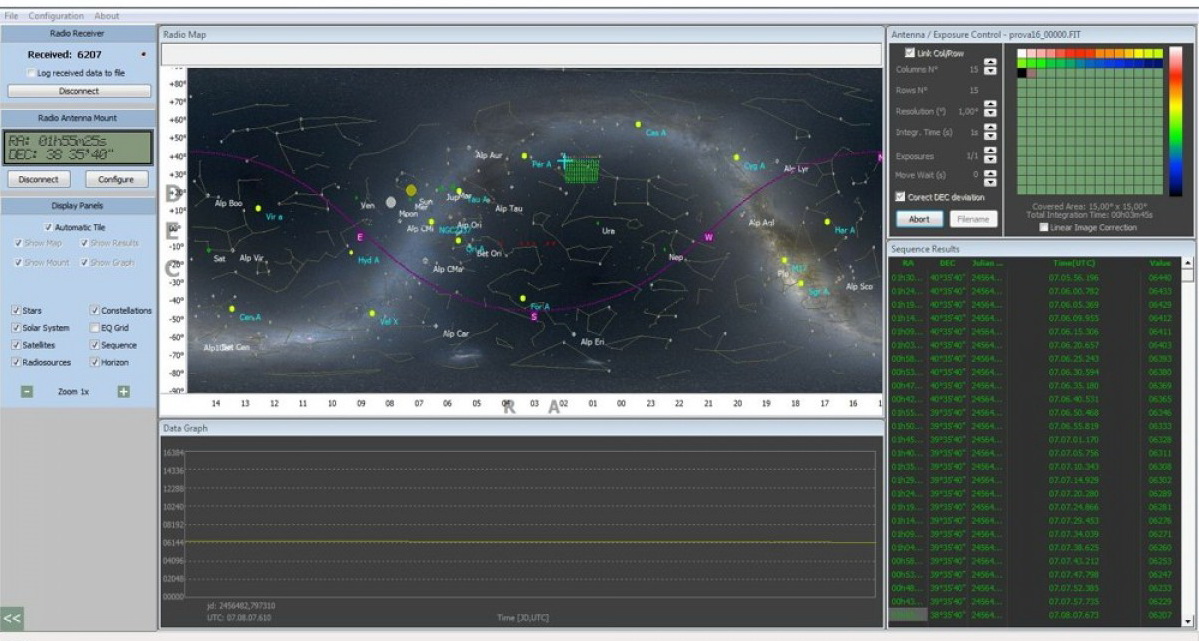Screen dimensions: 1199x641
Task: Toggle the Radiosources checkbox
Action: (16, 363)
